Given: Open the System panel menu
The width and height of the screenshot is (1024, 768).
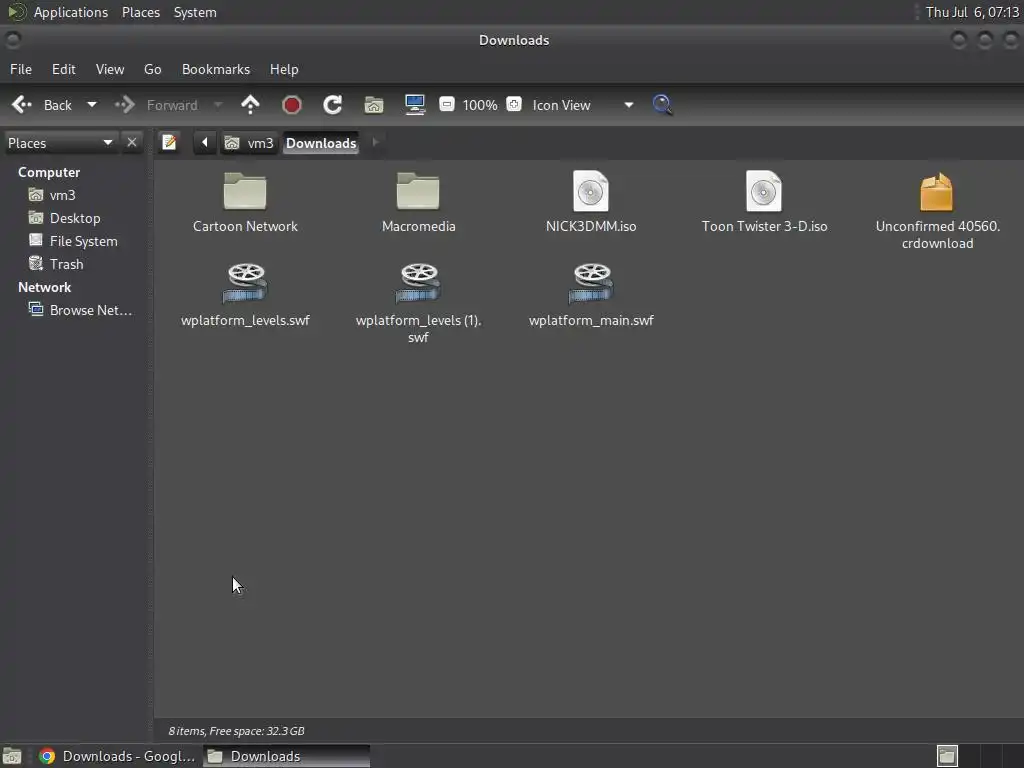Looking at the screenshot, I should [195, 12].
